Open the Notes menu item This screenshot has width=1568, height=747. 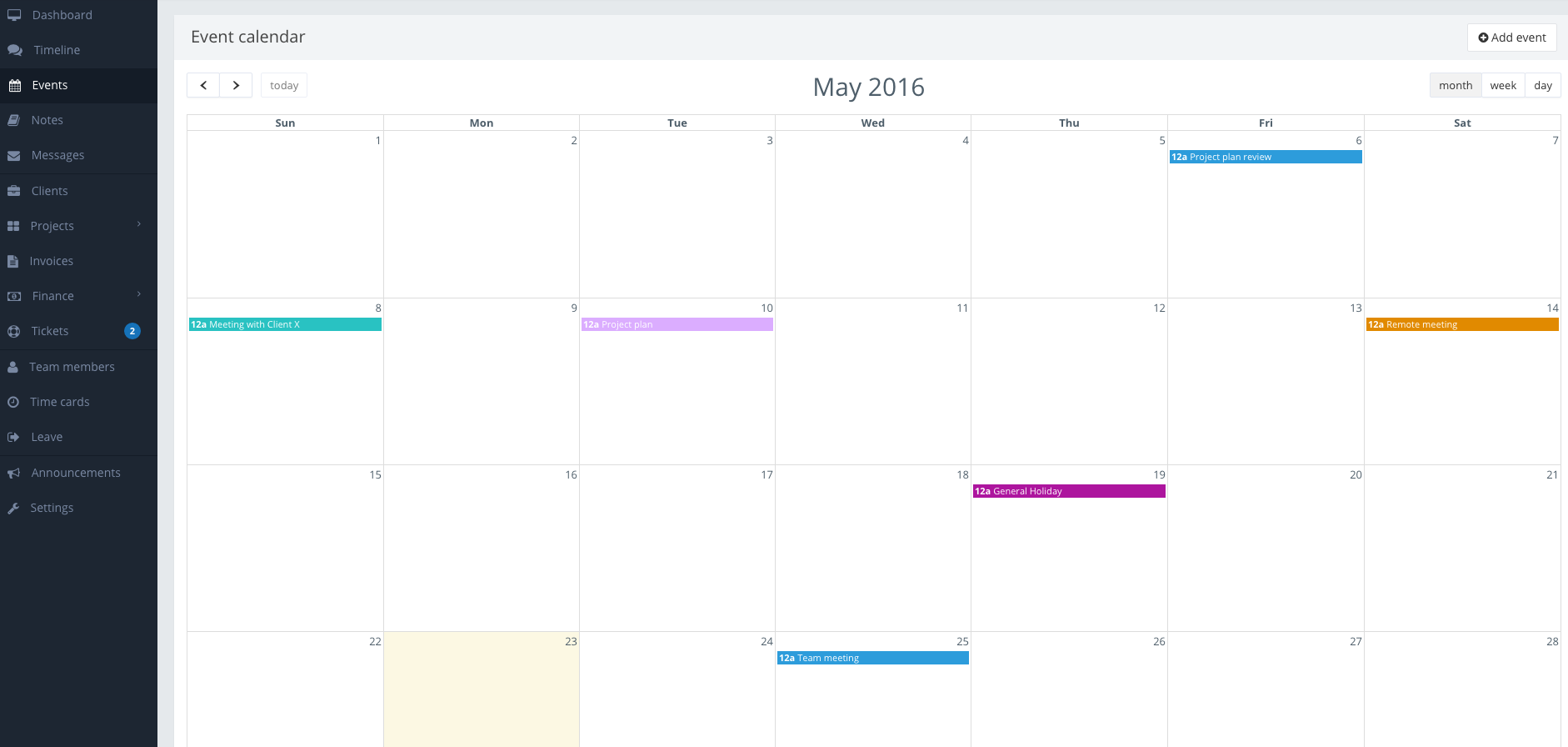[x=78, y=120]
